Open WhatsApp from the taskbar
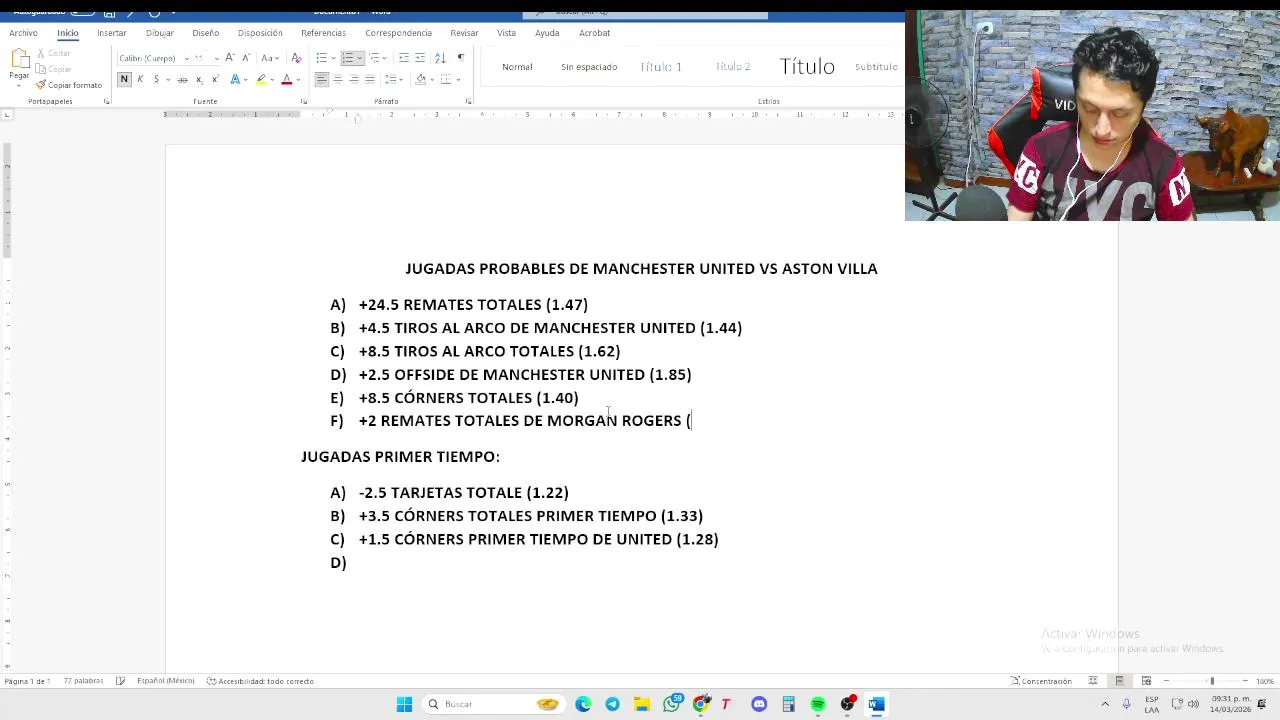Screen dimensions: 1280x720 [672, 704]
